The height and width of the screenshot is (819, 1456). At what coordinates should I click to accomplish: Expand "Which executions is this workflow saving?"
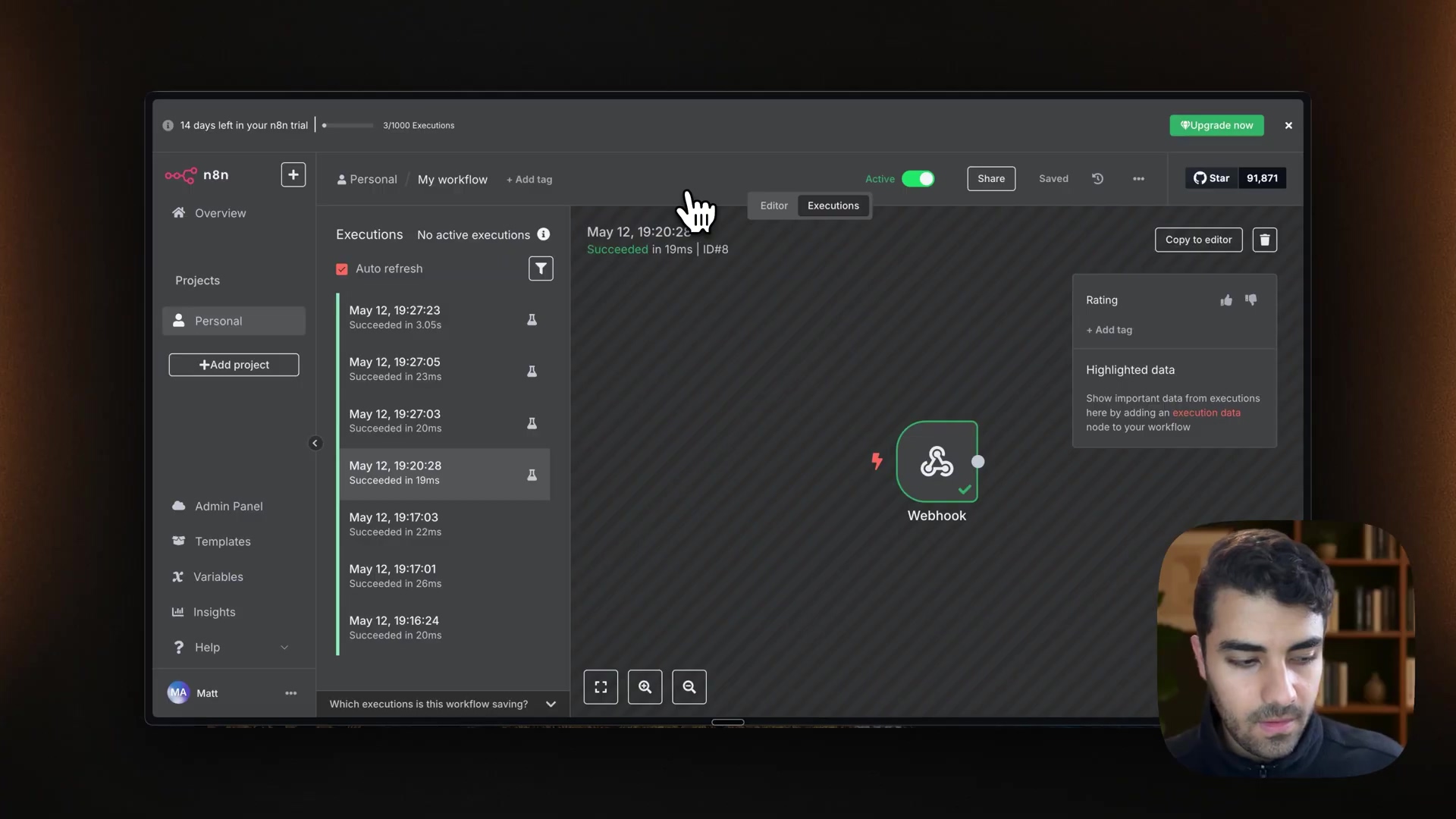[551, 704]
